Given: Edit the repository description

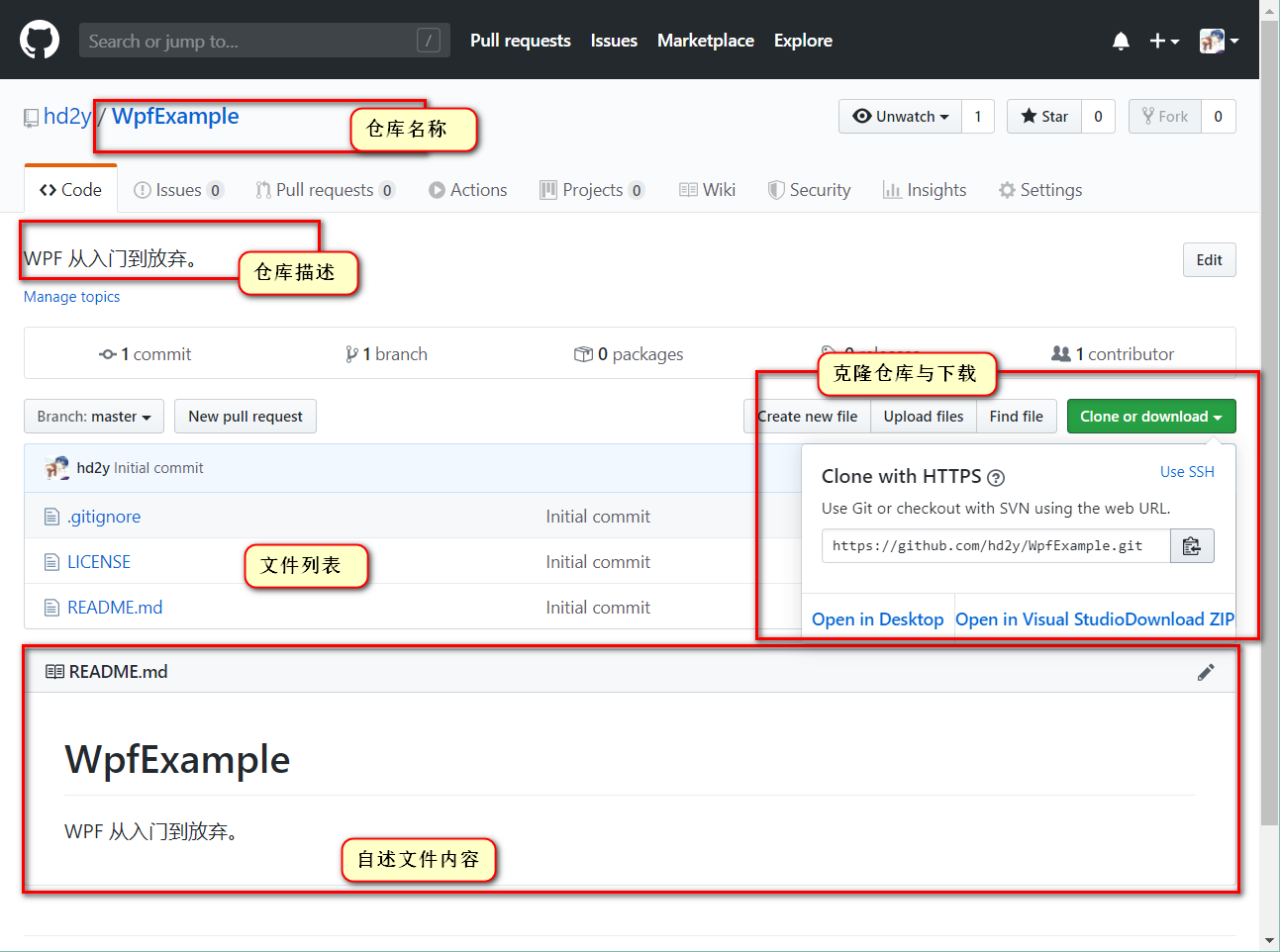Looking at the screenshot, I should coord(1209,260).
